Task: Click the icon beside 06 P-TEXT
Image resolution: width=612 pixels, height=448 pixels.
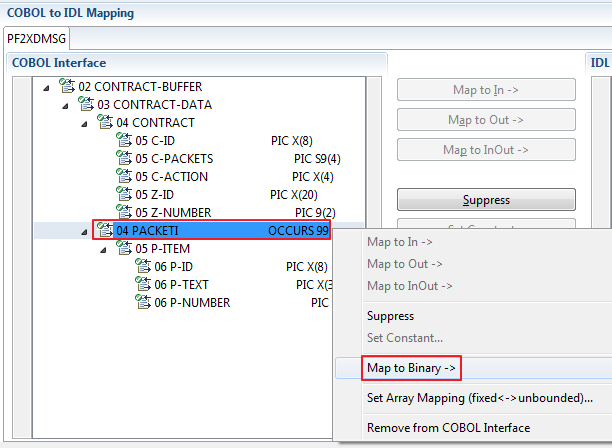Action: pyautogui.click(x=143, y=284)
